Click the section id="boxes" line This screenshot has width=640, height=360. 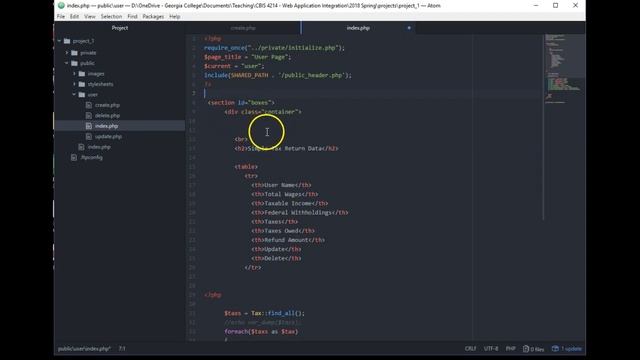[241, 102]
